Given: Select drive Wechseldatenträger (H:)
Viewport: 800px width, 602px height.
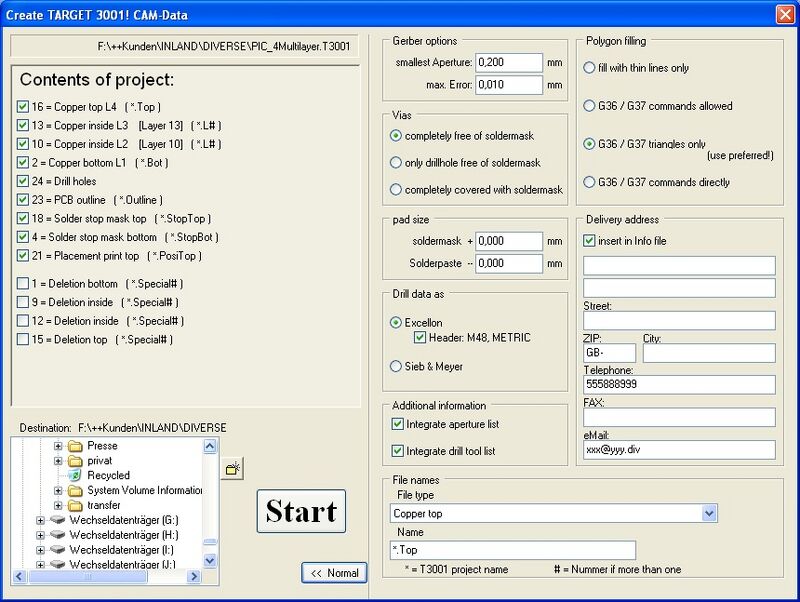Looking at the screenshot, I should tap(123, 535).
